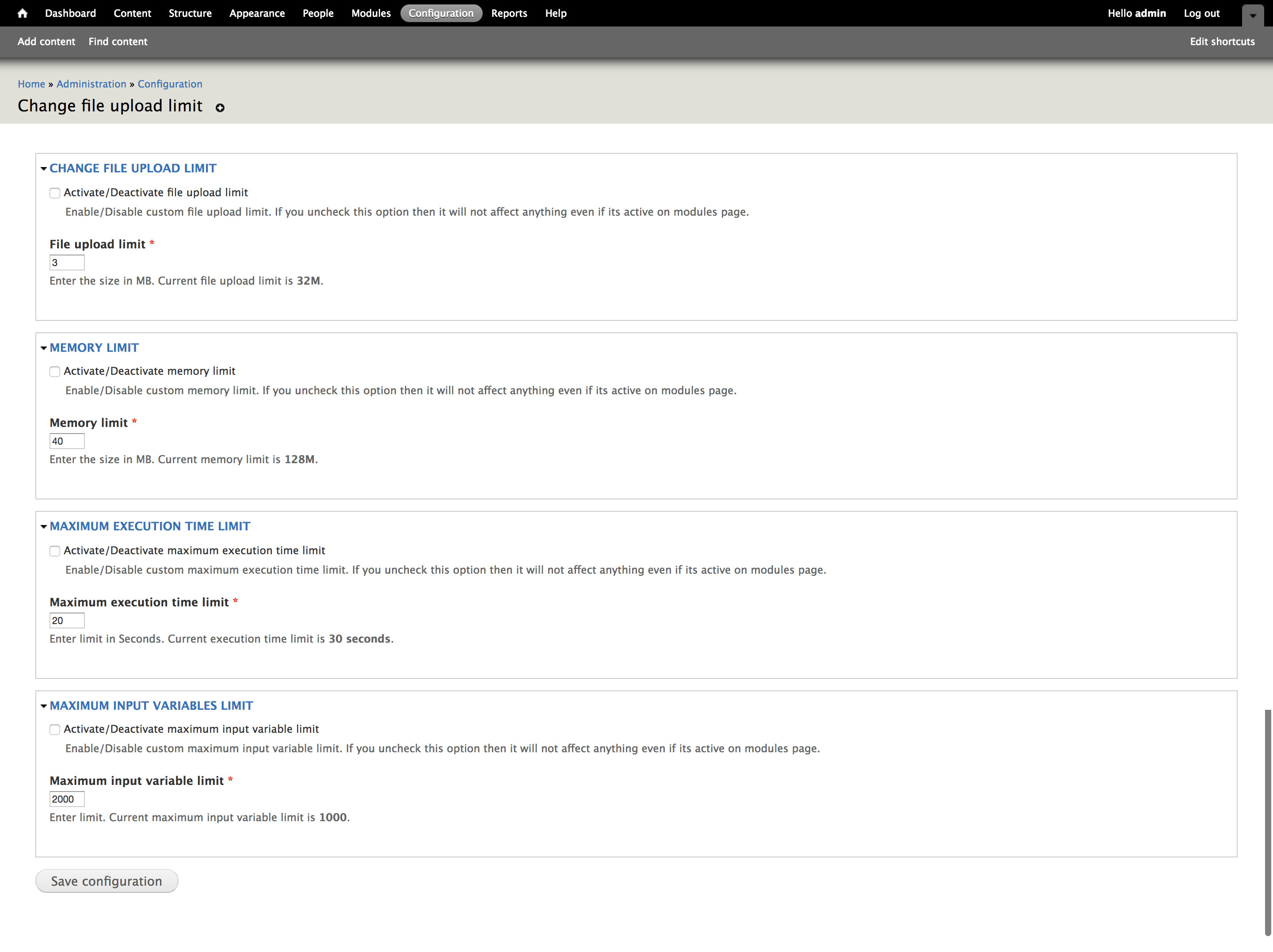This screenshot has width=1273, height=952.
Task: Click Edit shortcuts
Action: tap(1222, 42)
